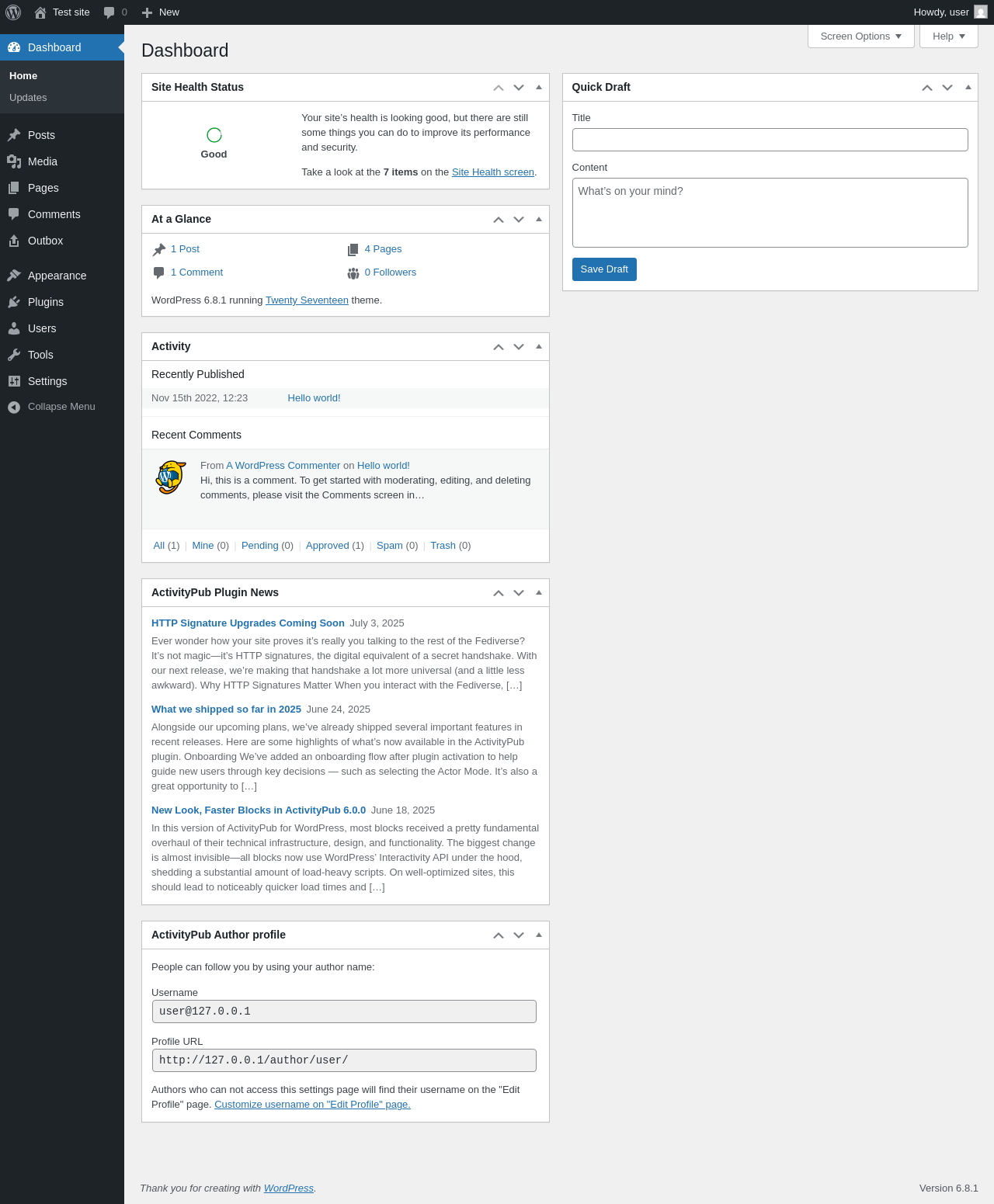Select the Updates submenu item
This screenshot has height=1204, width=994.
coord(28,98)
